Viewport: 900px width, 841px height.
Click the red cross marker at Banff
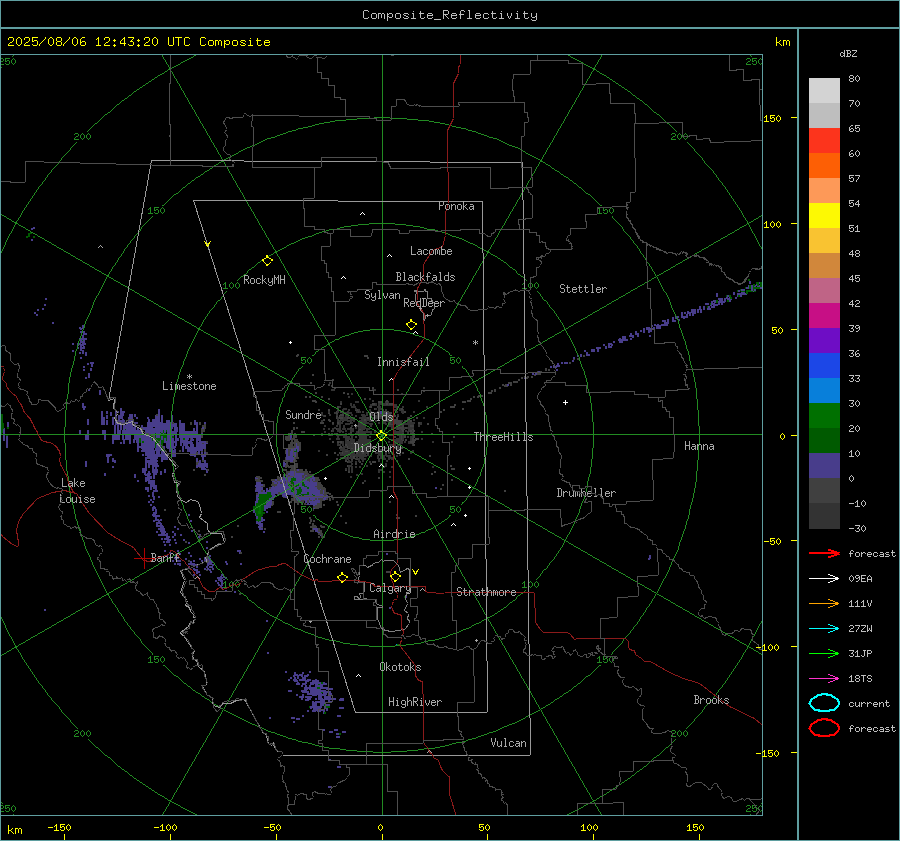click(143, 558)
